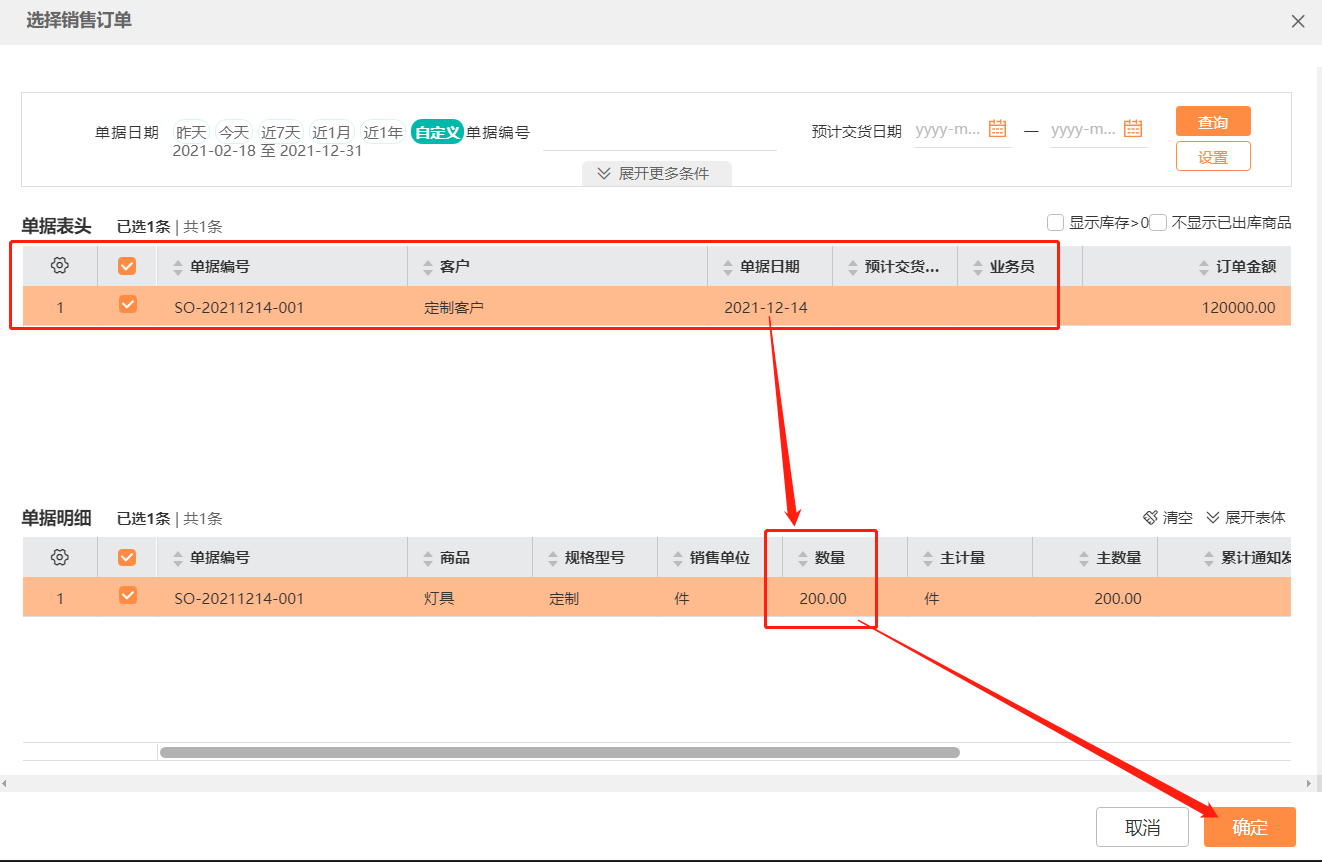
Task: Open the first delivery date calendar icon
Action: tap(996, 128)
